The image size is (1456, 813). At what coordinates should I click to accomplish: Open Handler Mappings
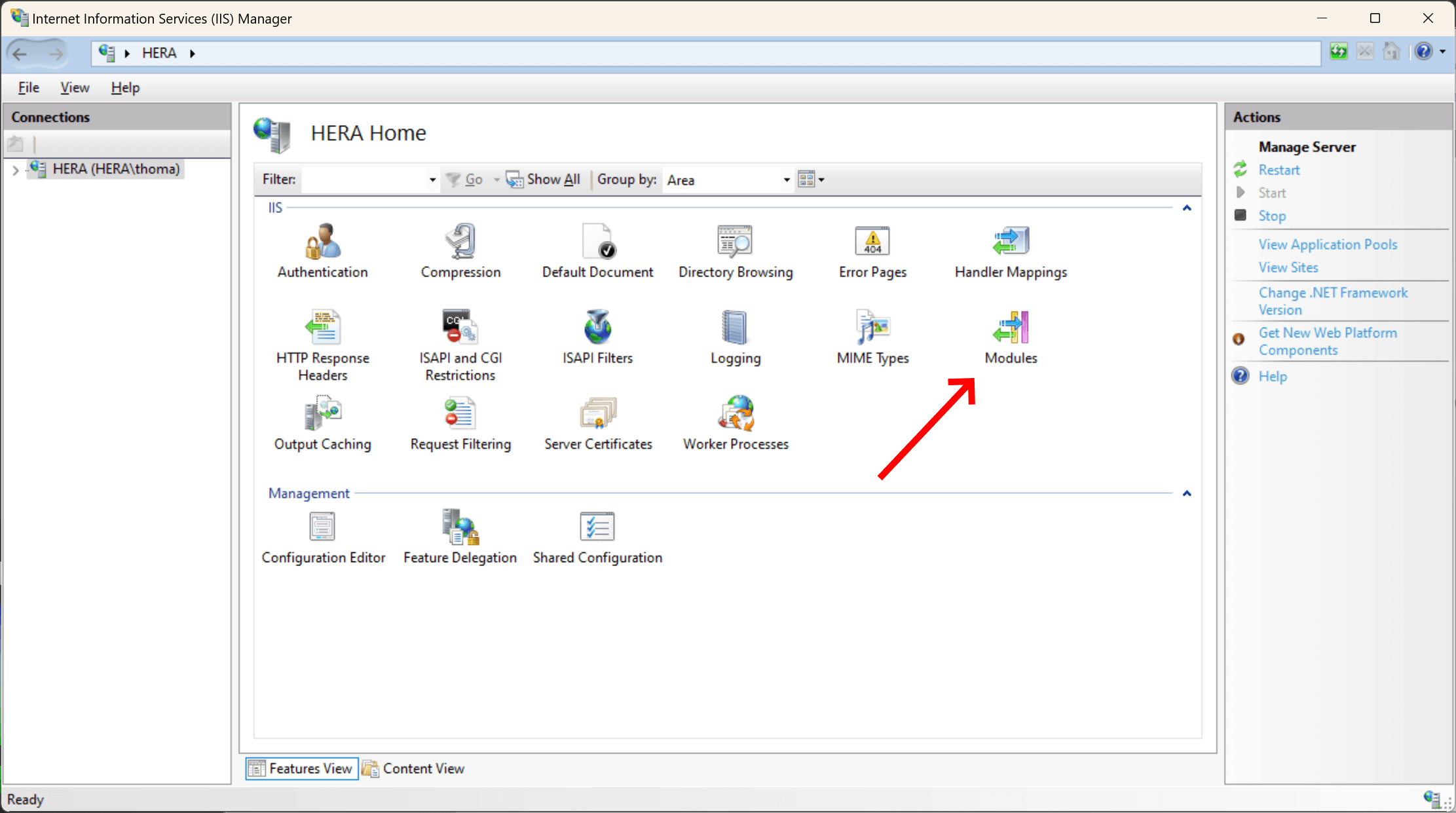click(x=1010, y=251)
